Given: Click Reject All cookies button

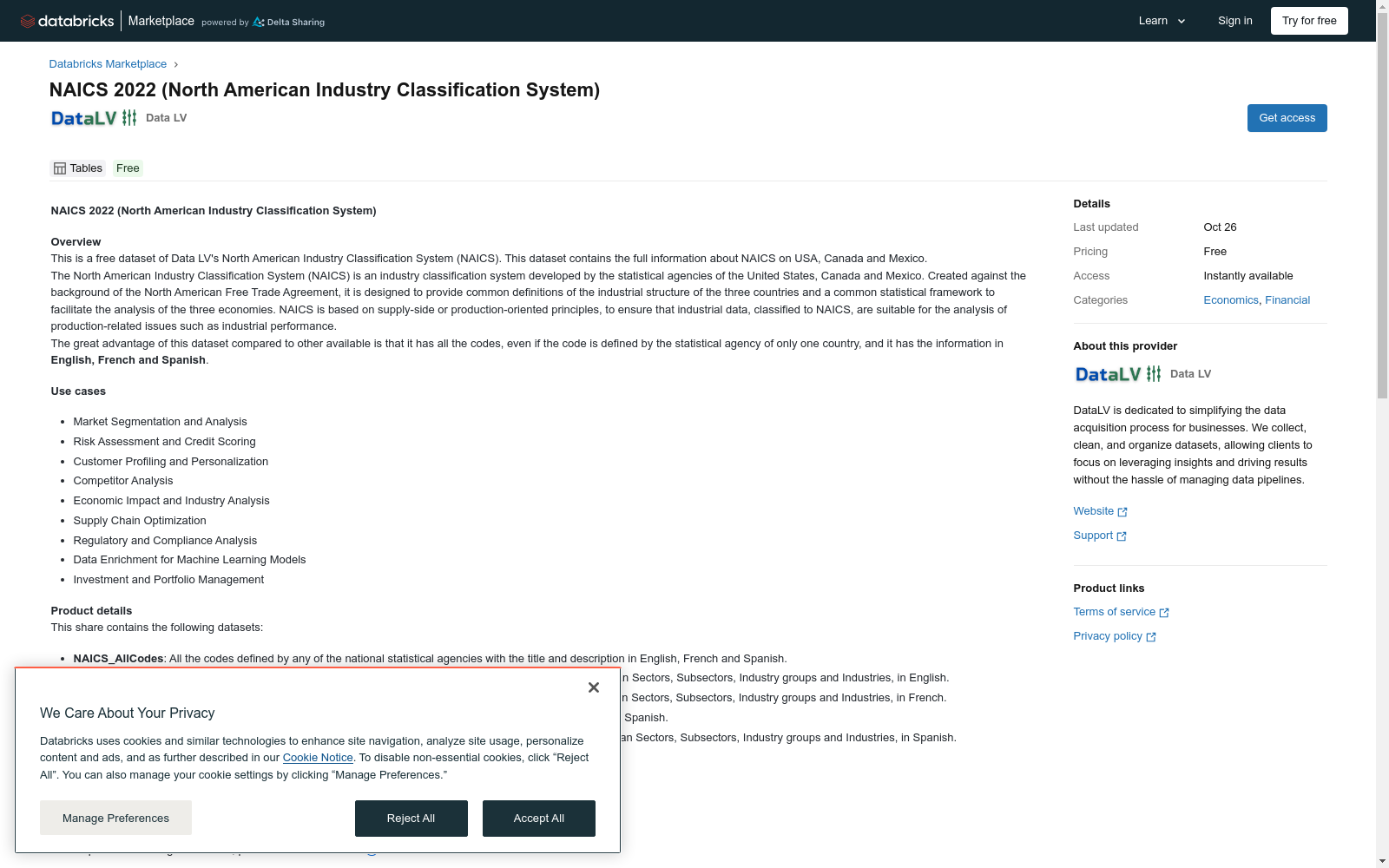Looking at the screenshot, I should 411,819.
